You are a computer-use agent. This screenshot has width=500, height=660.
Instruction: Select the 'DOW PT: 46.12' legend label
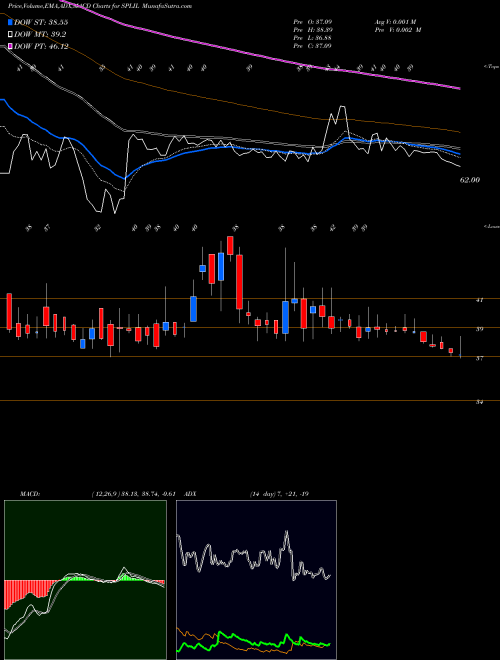(x=41, y=46)
